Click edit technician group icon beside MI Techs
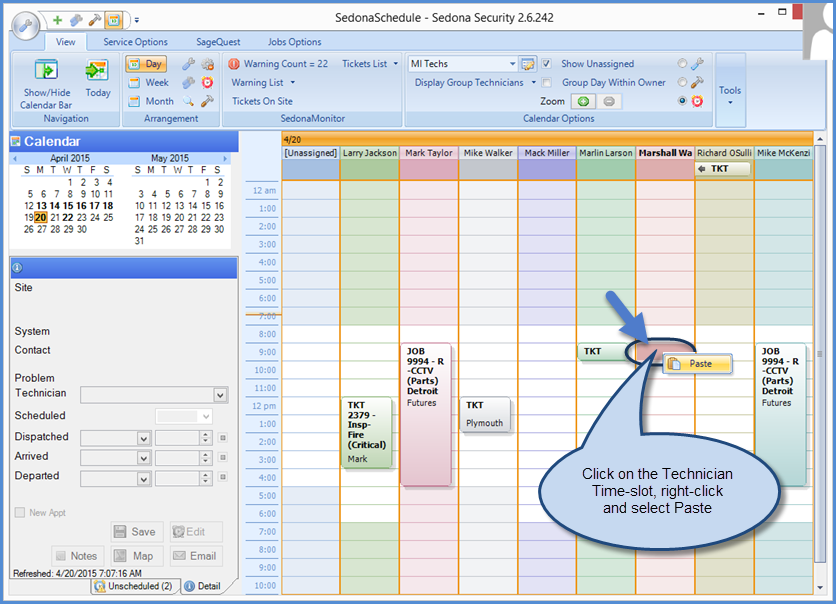This screenshot has width=836, height=604. click(528, 64)
